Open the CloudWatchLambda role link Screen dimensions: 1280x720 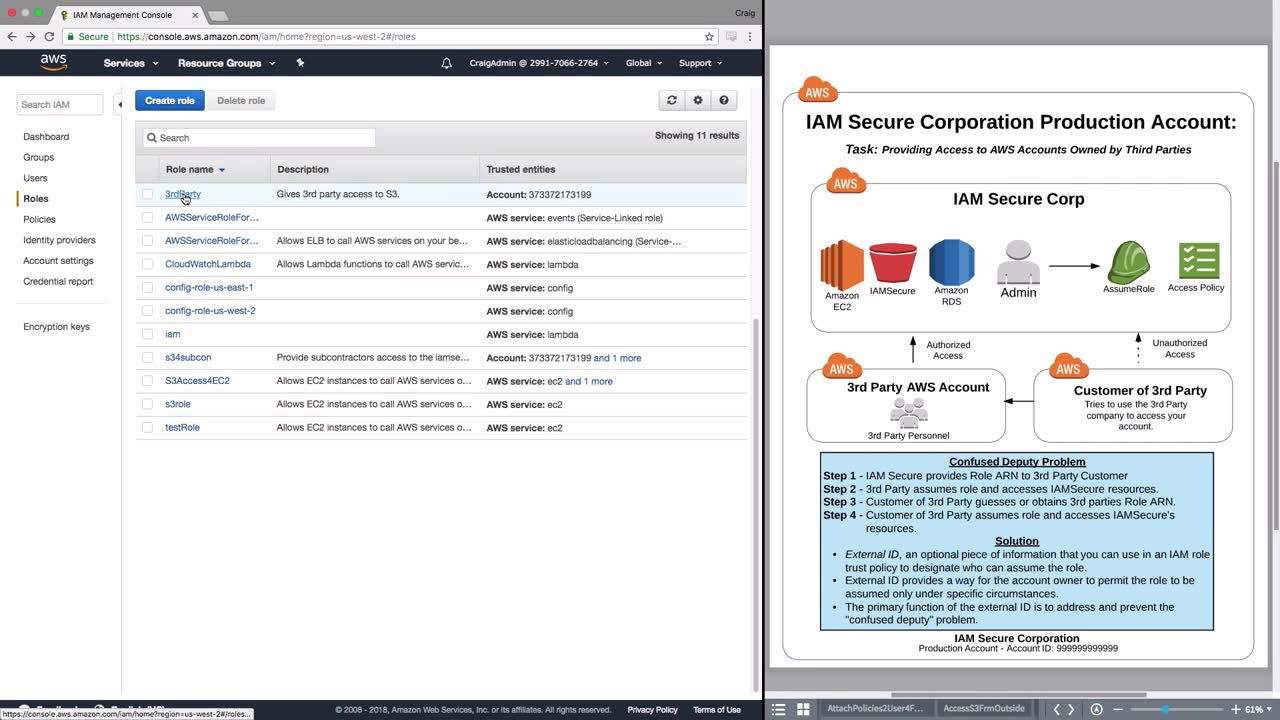click(x=208, y=264)
